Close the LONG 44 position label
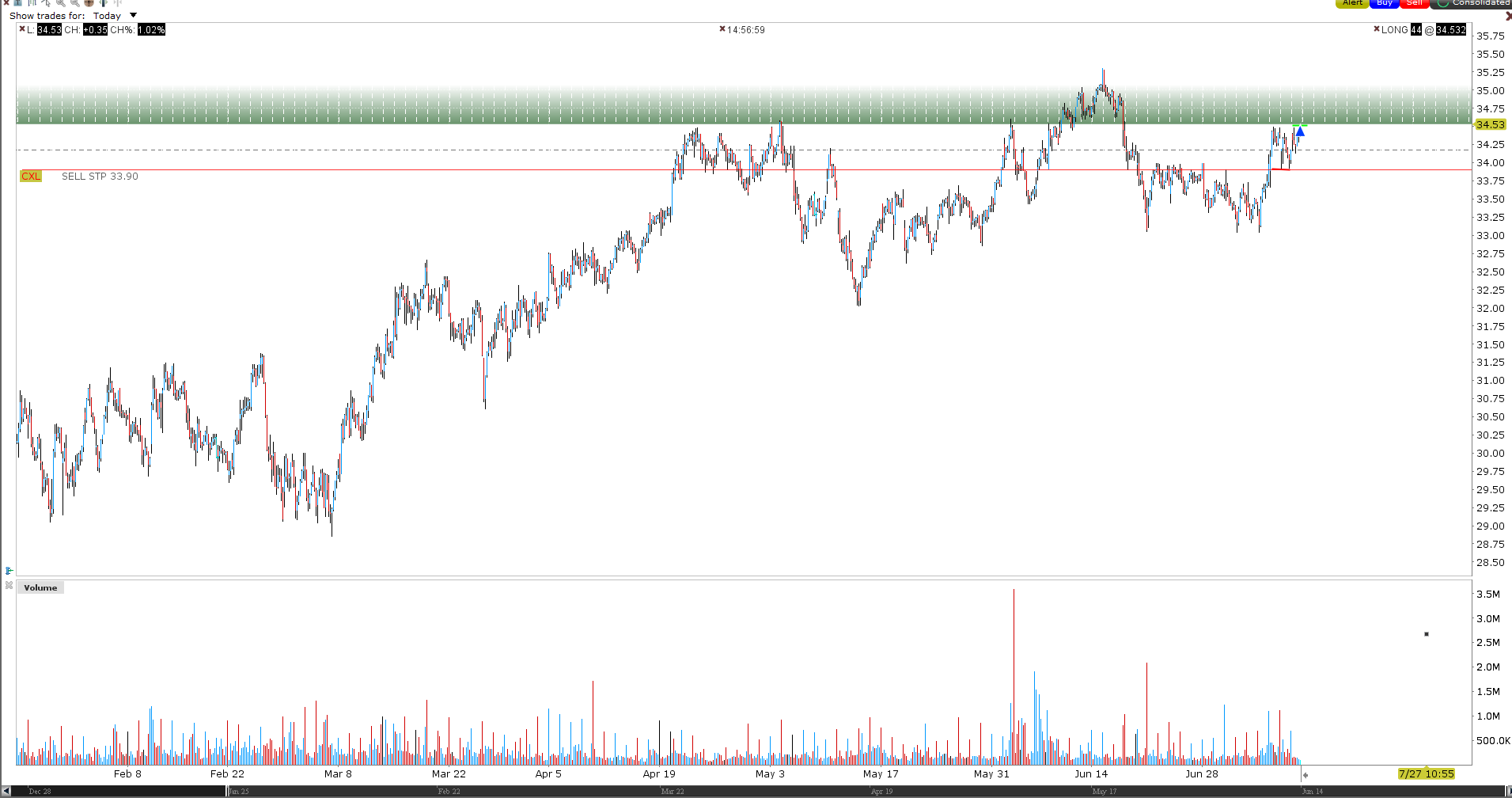The height and width of the screenshot is (798, 1512). click(1377, 29)
